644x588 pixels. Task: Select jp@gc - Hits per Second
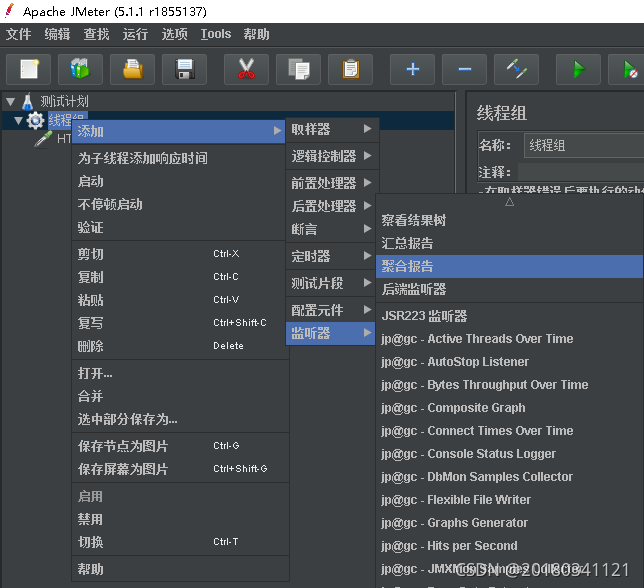(509, 546)
